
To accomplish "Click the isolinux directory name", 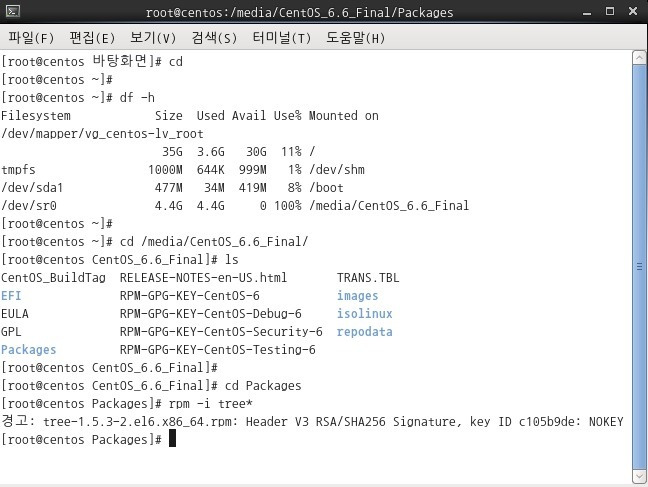I will click(x=364, y=314).
